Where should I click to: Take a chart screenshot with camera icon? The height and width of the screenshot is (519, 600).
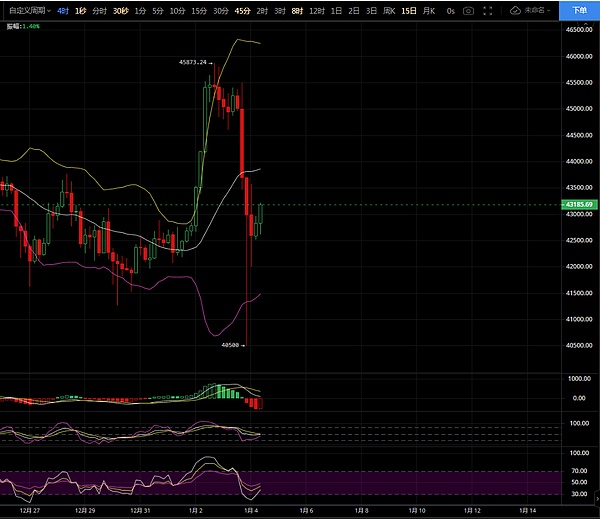point(469,10)
